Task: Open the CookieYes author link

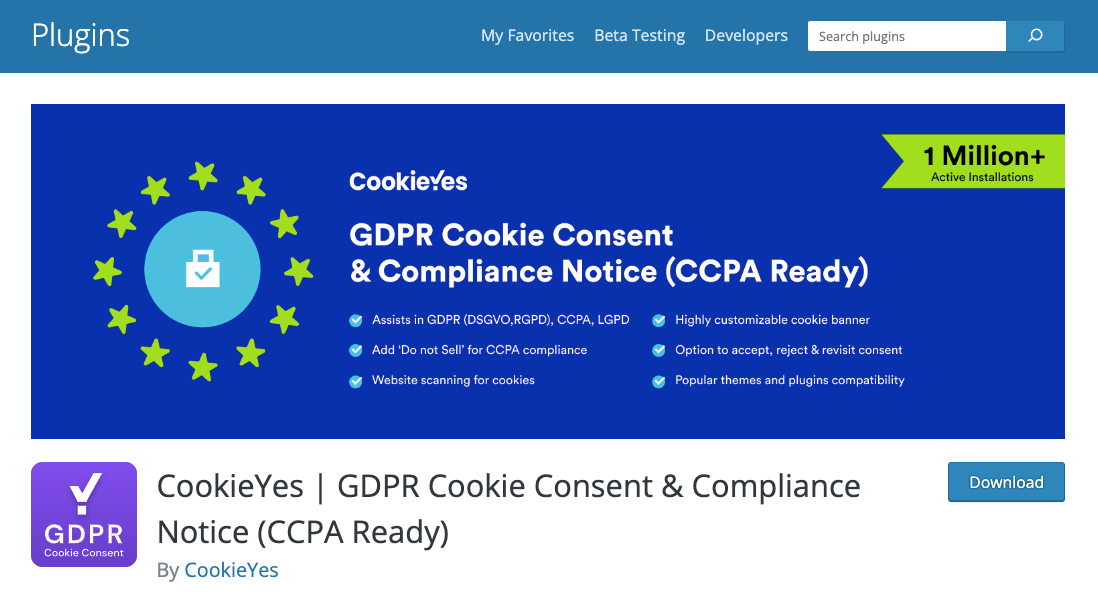Action: click(231, 570)
